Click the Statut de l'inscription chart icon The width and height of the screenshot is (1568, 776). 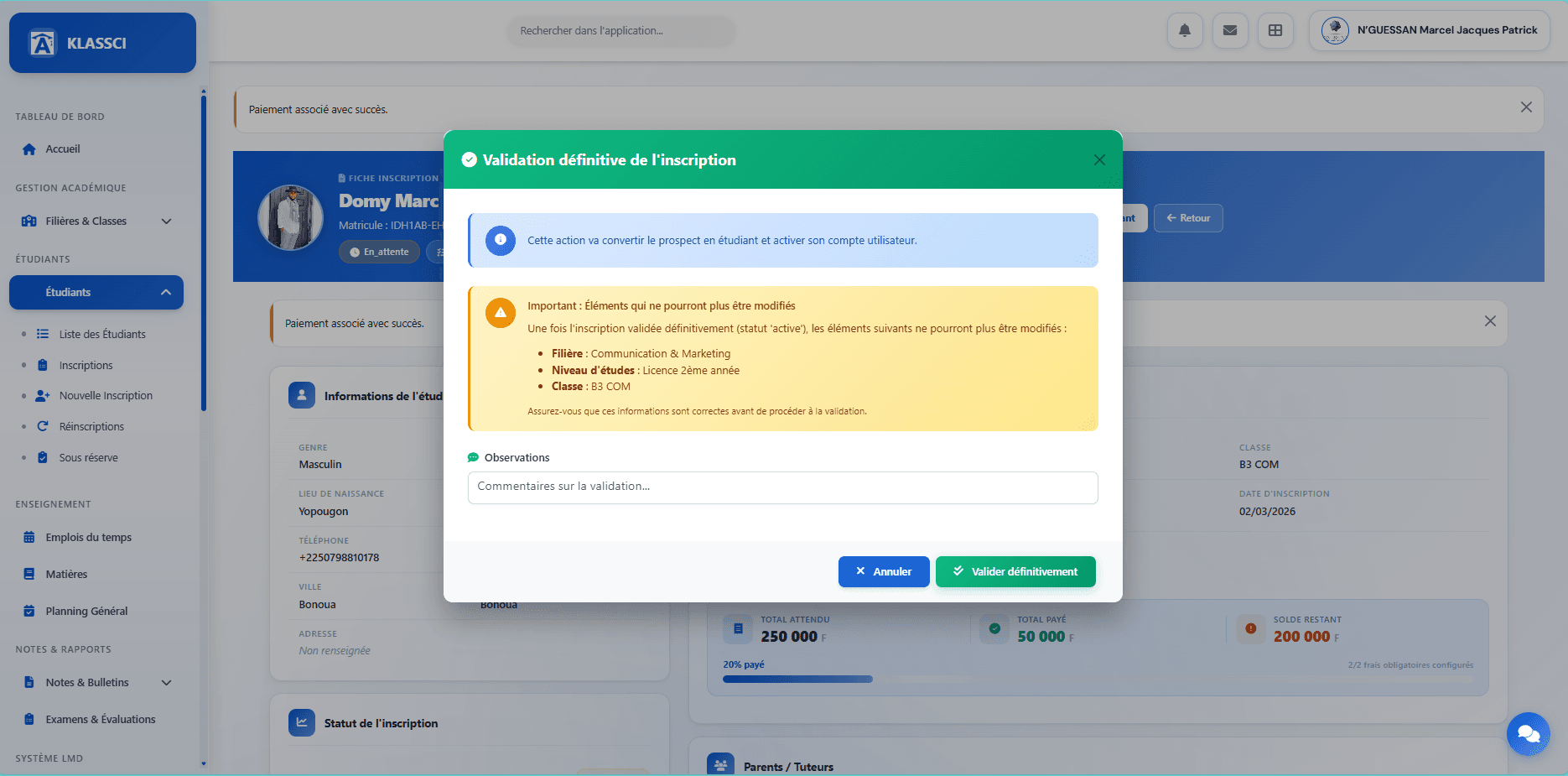coord(302,722)
